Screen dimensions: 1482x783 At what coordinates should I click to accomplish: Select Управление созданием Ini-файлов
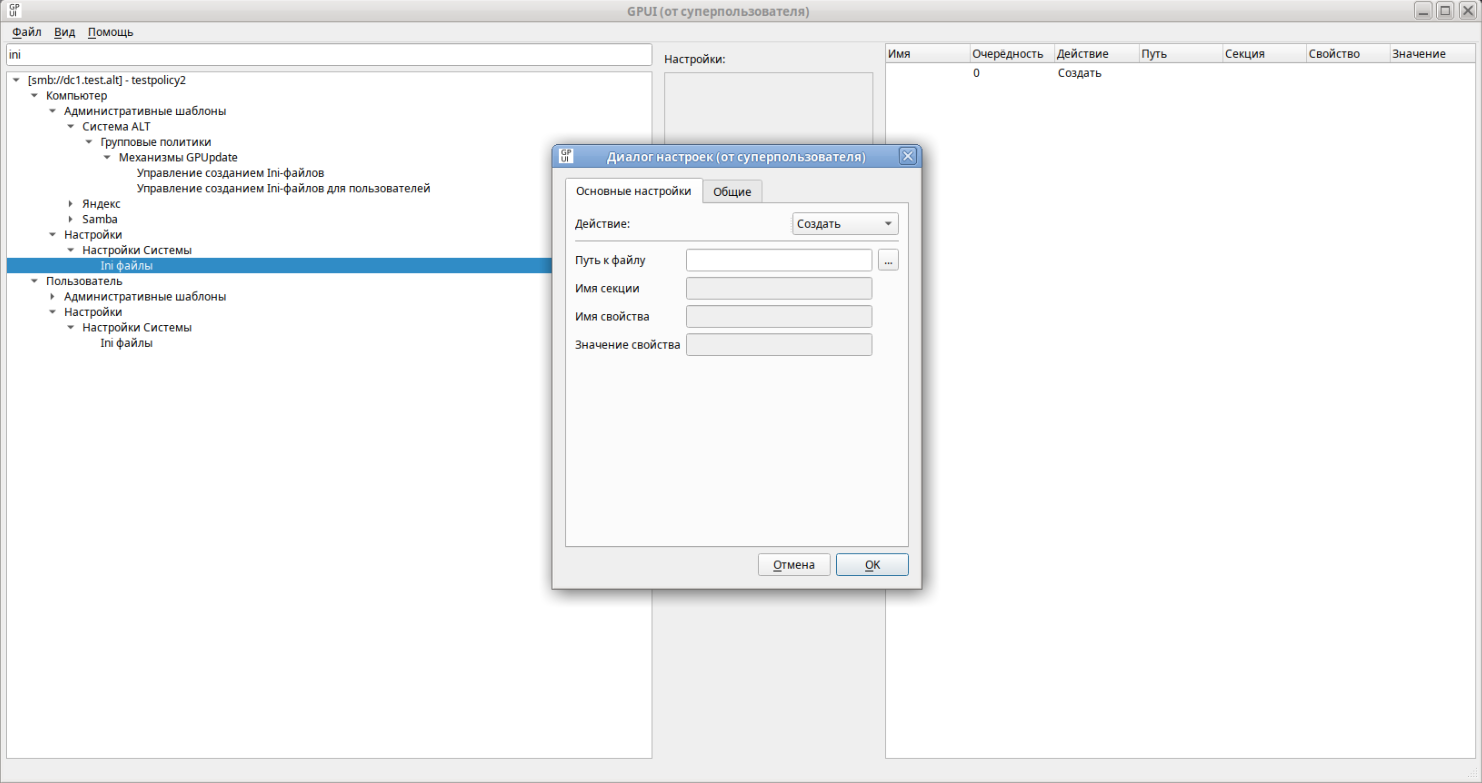(x=230, y=173)
